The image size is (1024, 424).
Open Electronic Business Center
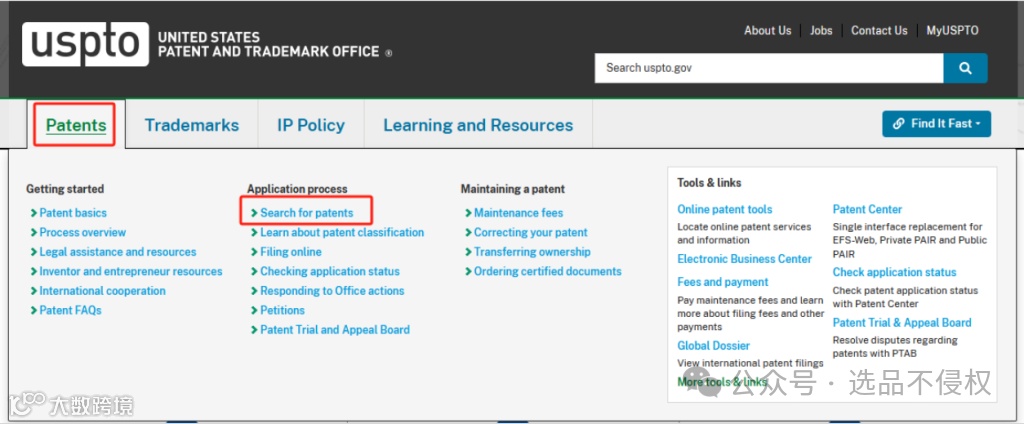pos(744,259)
